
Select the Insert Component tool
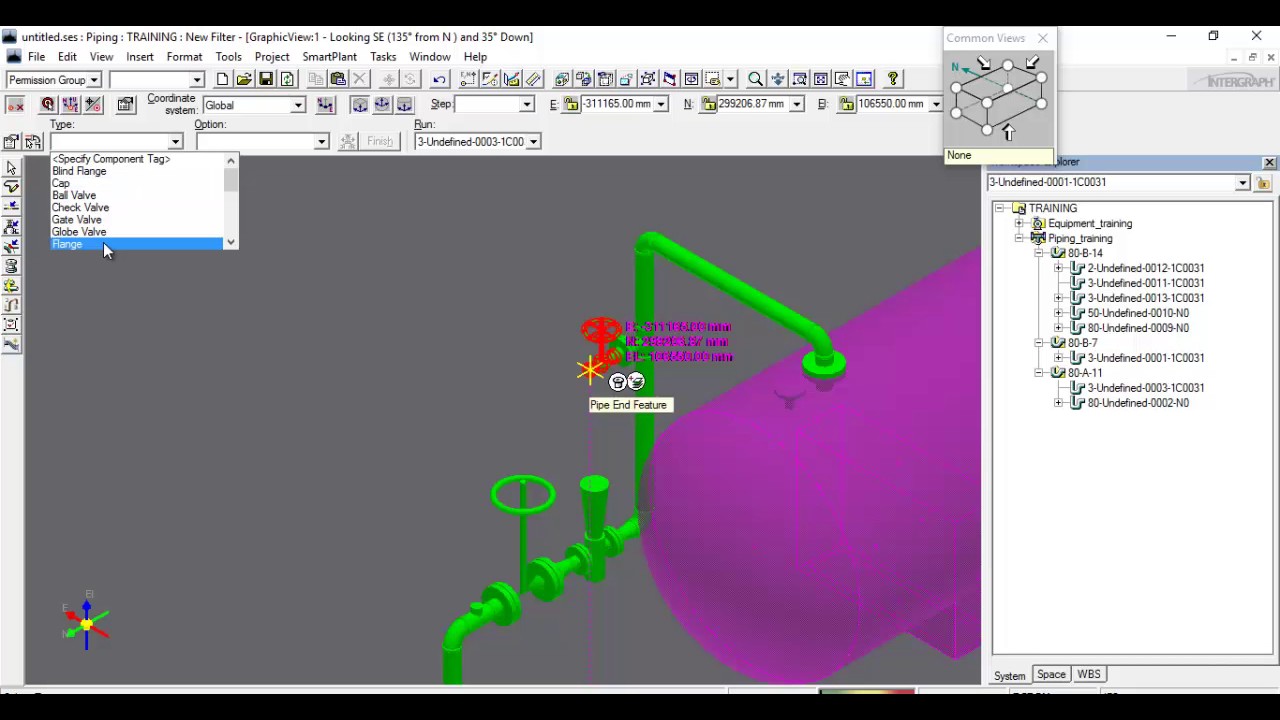(x=11, y=227)
